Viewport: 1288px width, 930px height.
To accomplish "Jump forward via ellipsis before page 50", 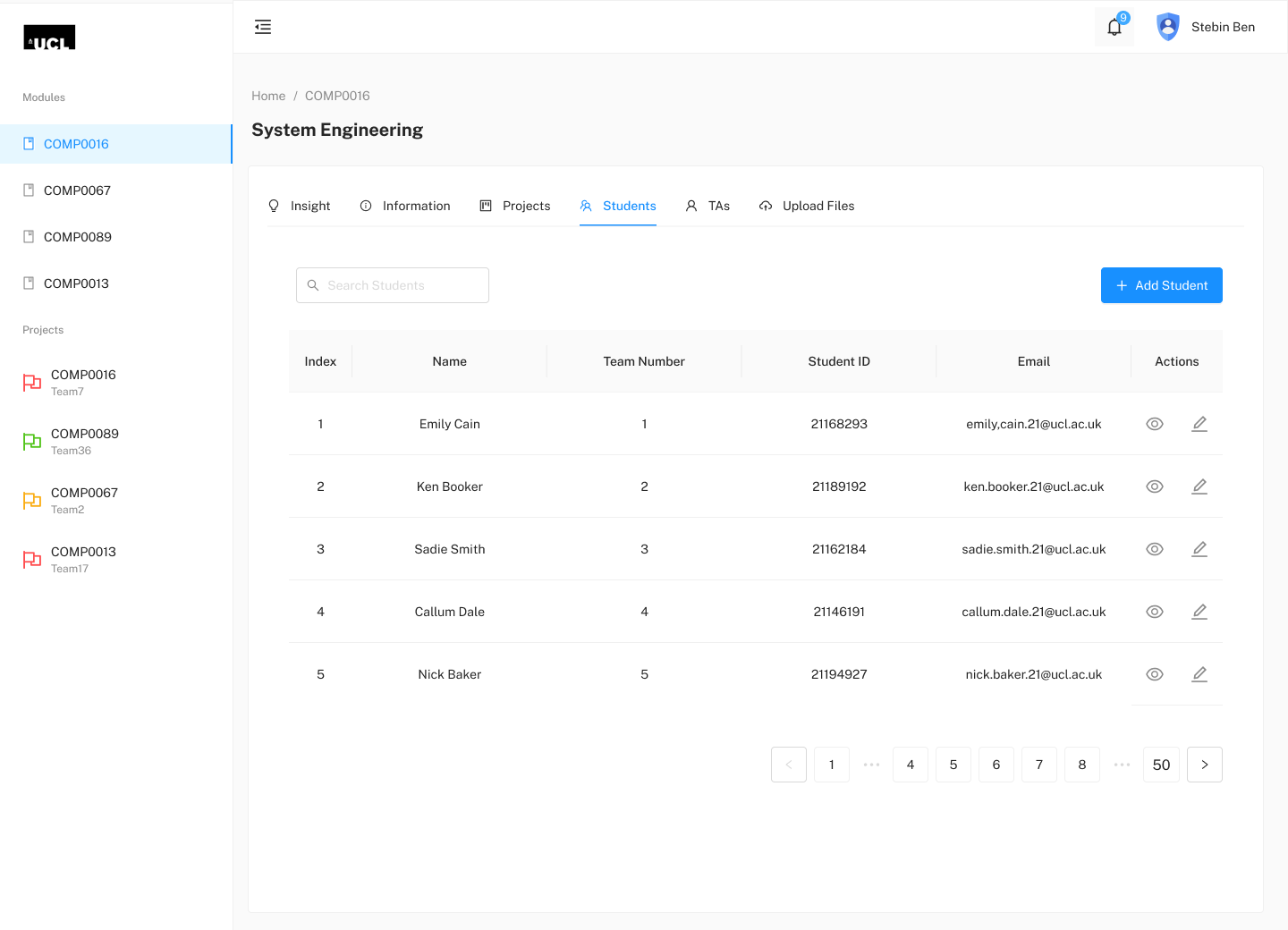I will pos(1122,765).
